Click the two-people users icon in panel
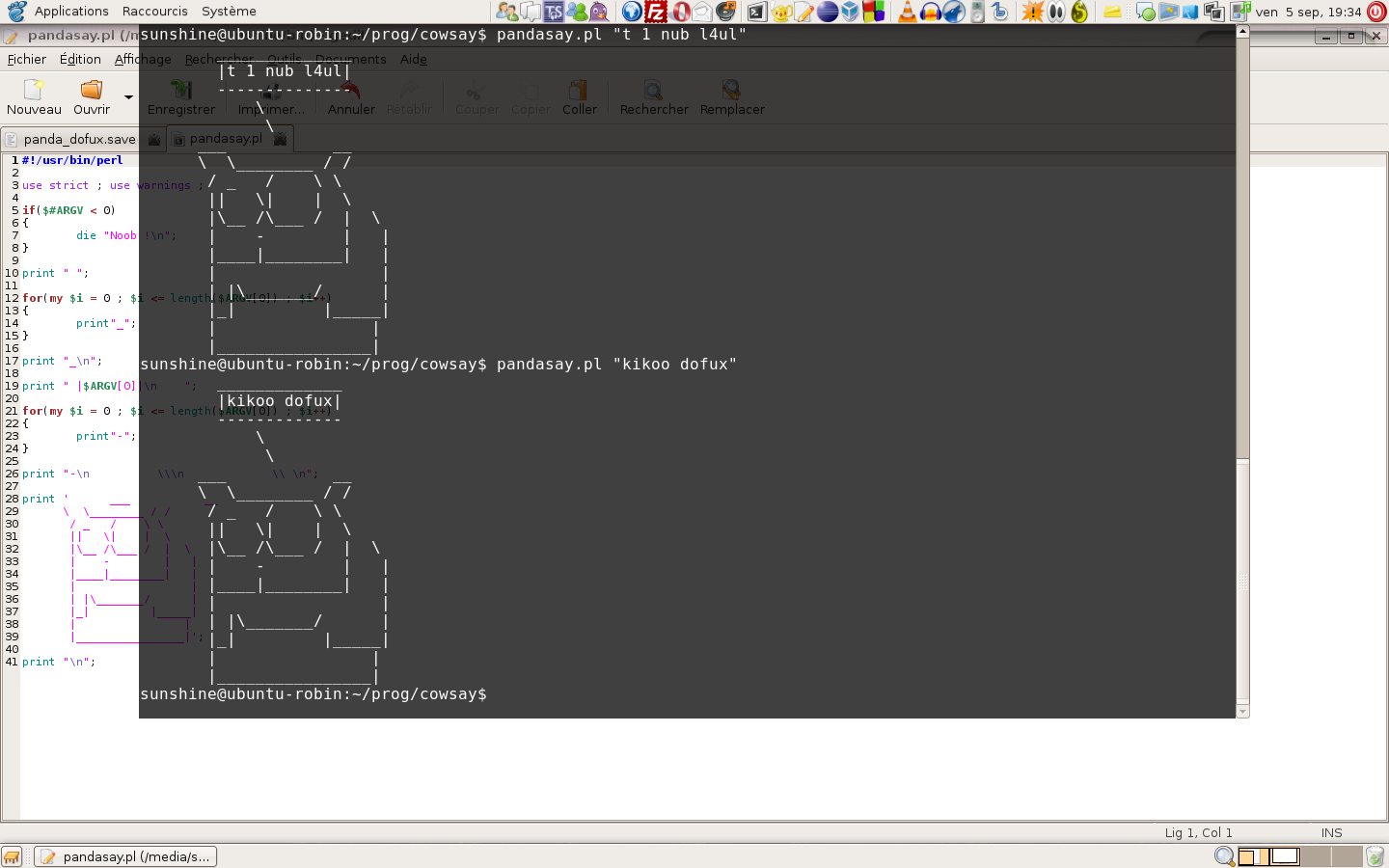The width and height of the screenshot is (1389, 868). click(507, 12)
